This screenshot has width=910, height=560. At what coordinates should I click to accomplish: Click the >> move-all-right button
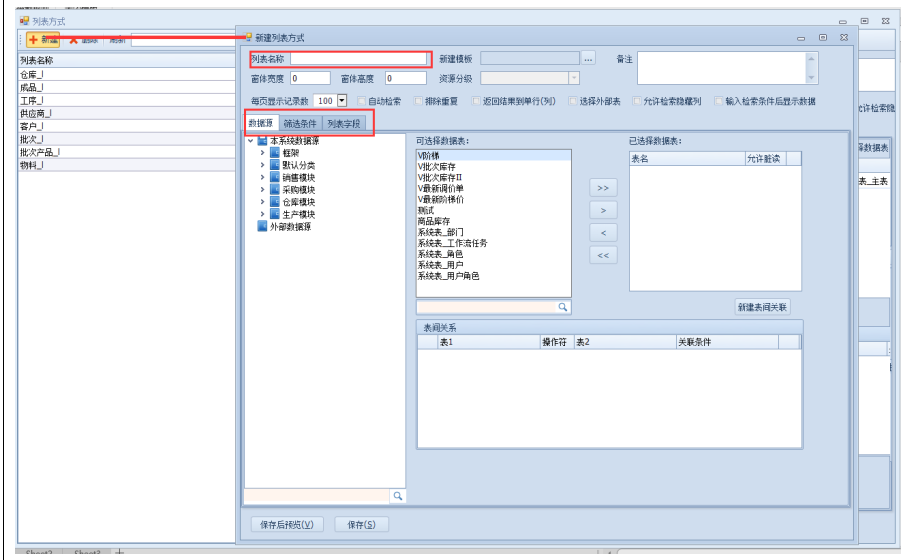point(603,187)
